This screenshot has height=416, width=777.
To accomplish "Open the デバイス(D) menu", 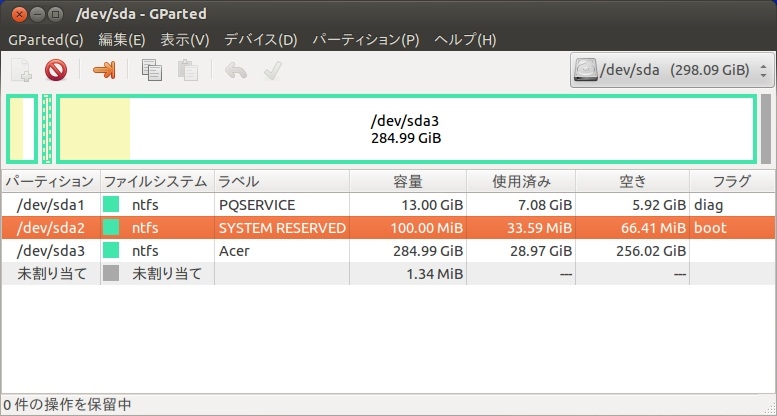I will [x=261, y=40].
